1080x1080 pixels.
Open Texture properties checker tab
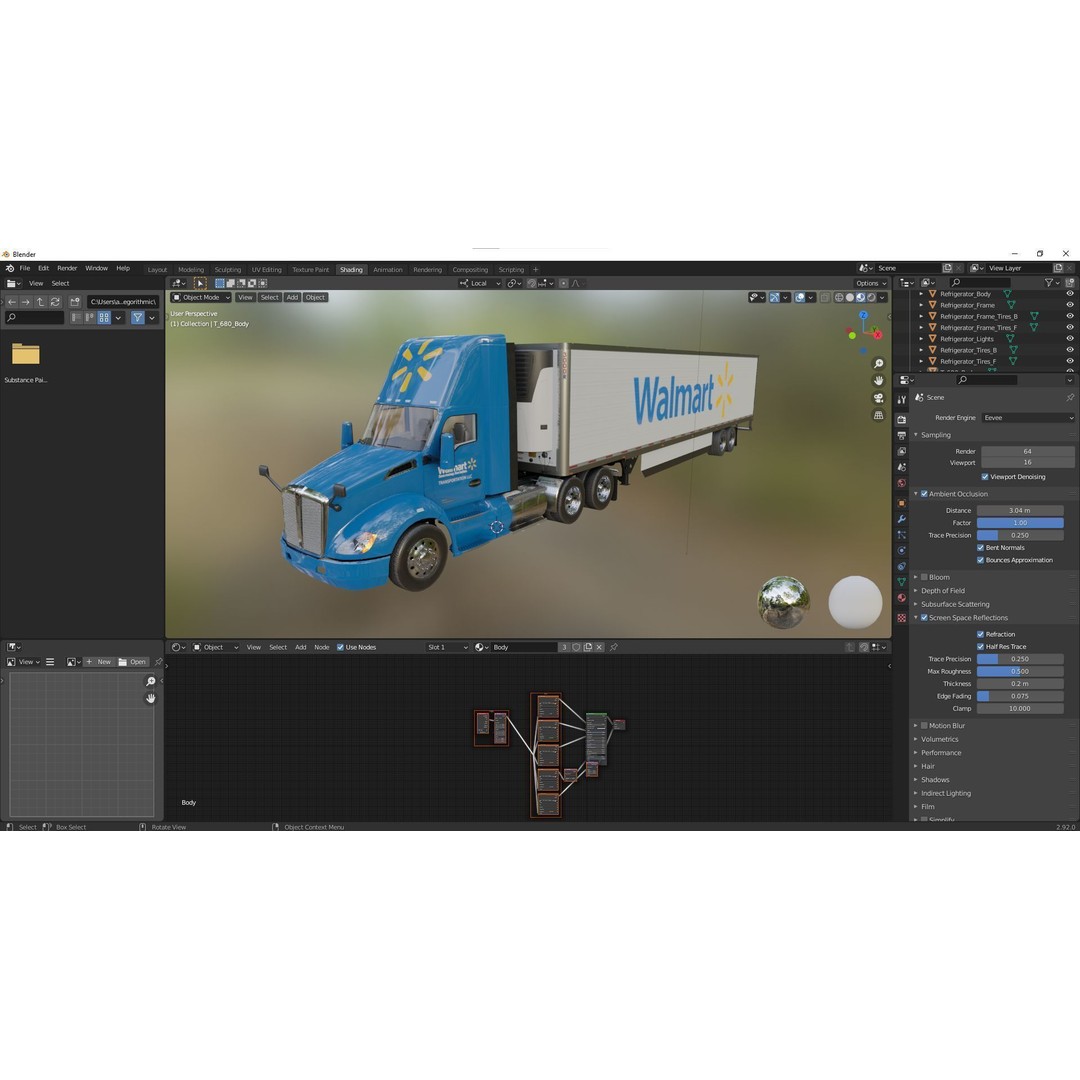click(x=902, y=618)
